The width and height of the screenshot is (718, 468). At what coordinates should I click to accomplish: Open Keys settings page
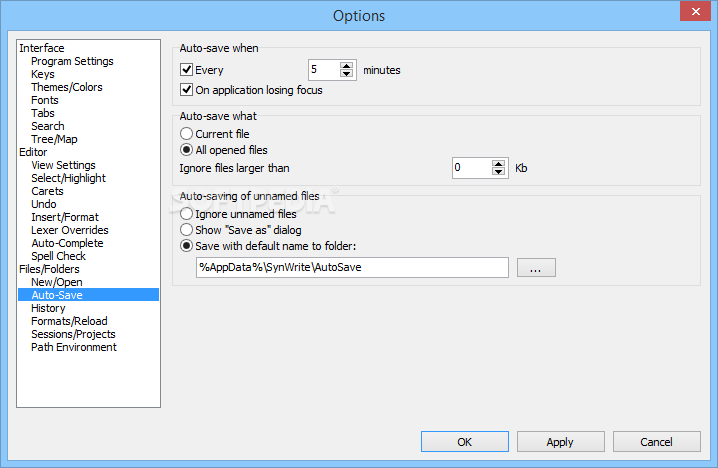coord(43,74)
